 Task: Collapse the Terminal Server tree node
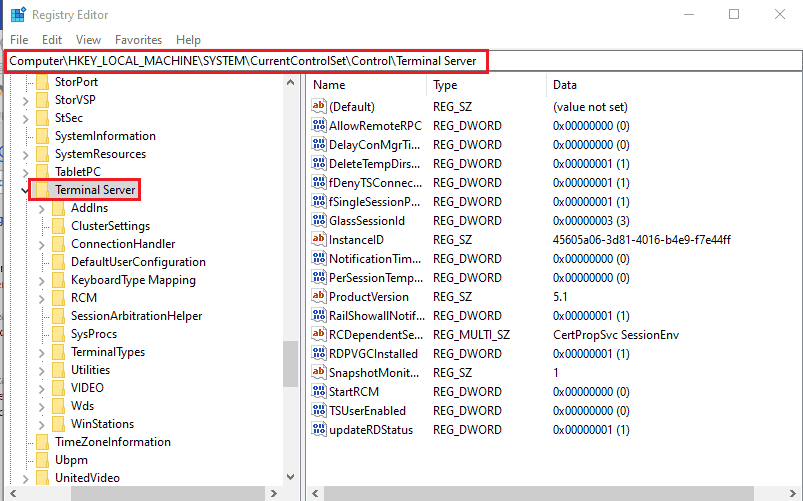tap(25, 191)
